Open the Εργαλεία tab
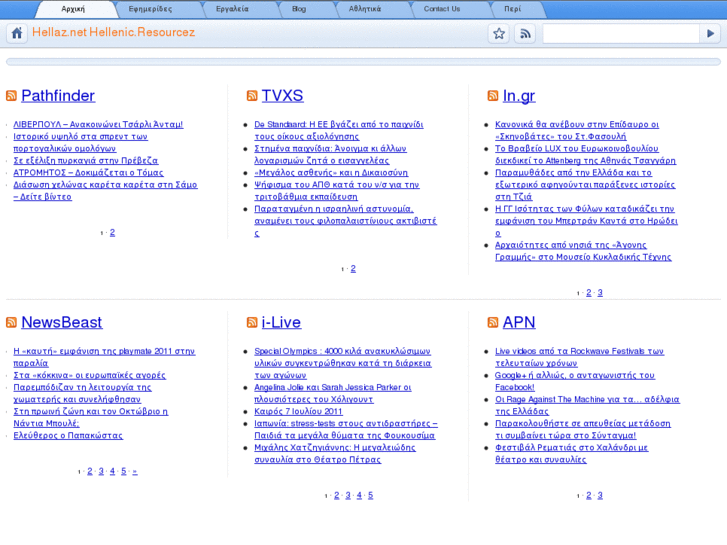The height and width of the screenshot is (545, 727). pos(232,9)
